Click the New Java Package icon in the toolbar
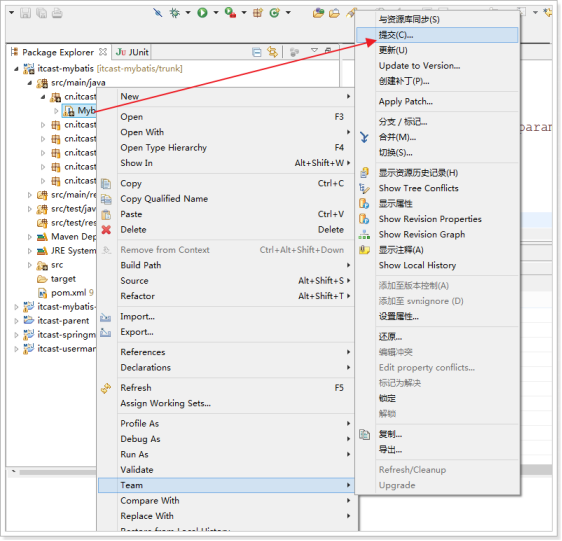Screen dimensions: 562x541 [x=257, y=13]
